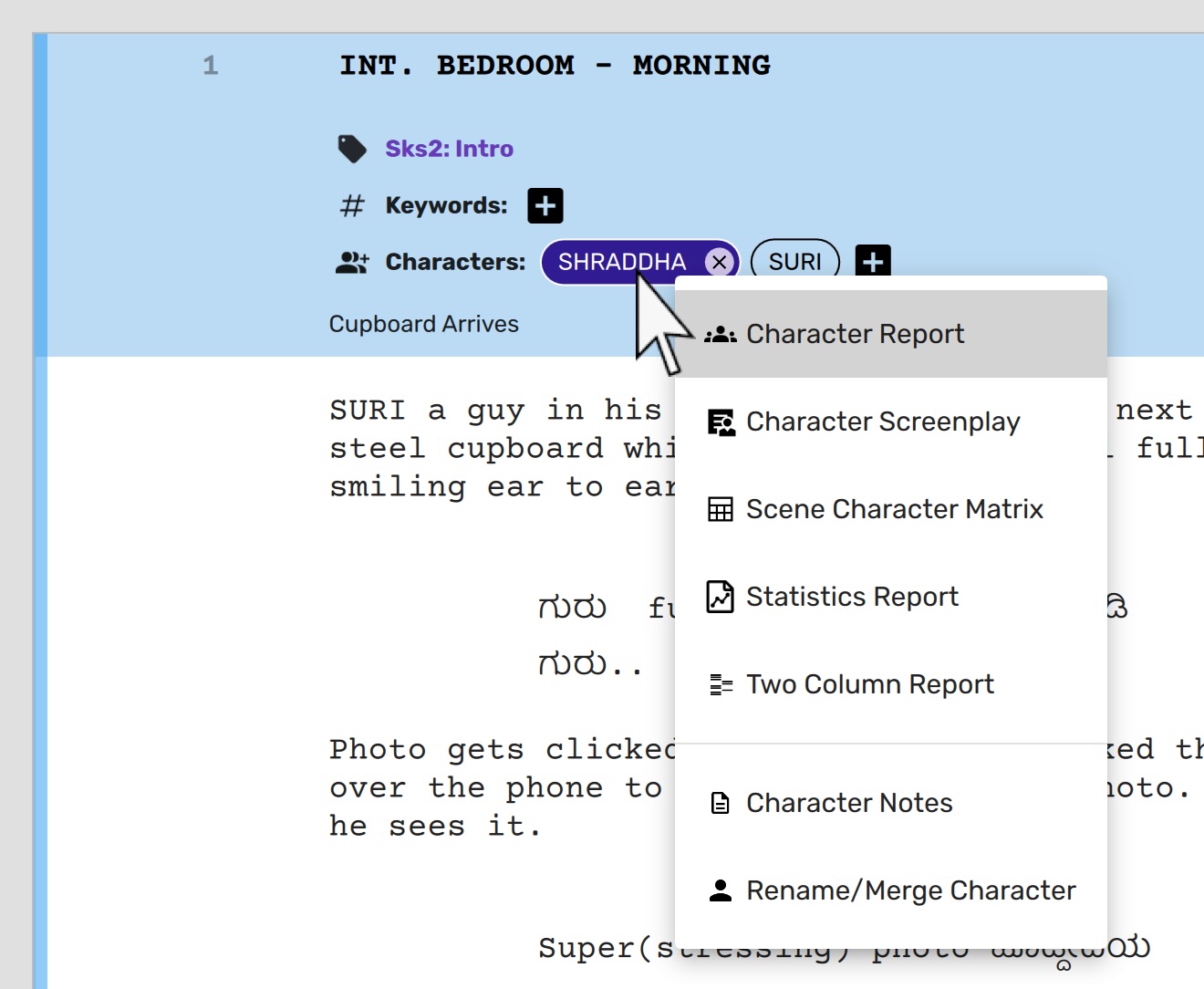Click the tag icon beside Sks2: Intro

(352, 149)
